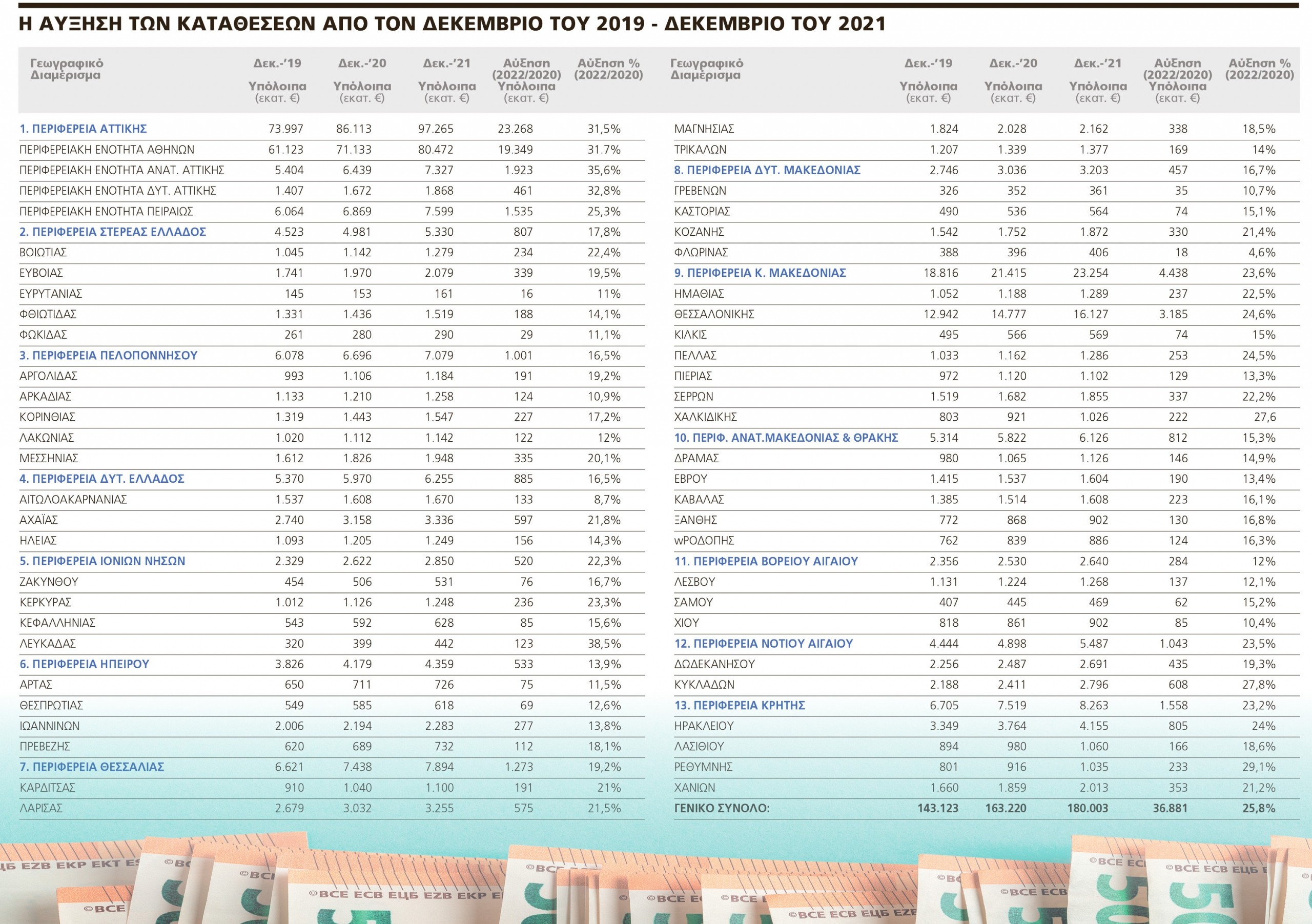This screenshot has width=1312, height=924.
Task: Select the ΗΡΑΚΛΕΙΟΥ row label
Action: pyautogui.click(x=704, y=726)
